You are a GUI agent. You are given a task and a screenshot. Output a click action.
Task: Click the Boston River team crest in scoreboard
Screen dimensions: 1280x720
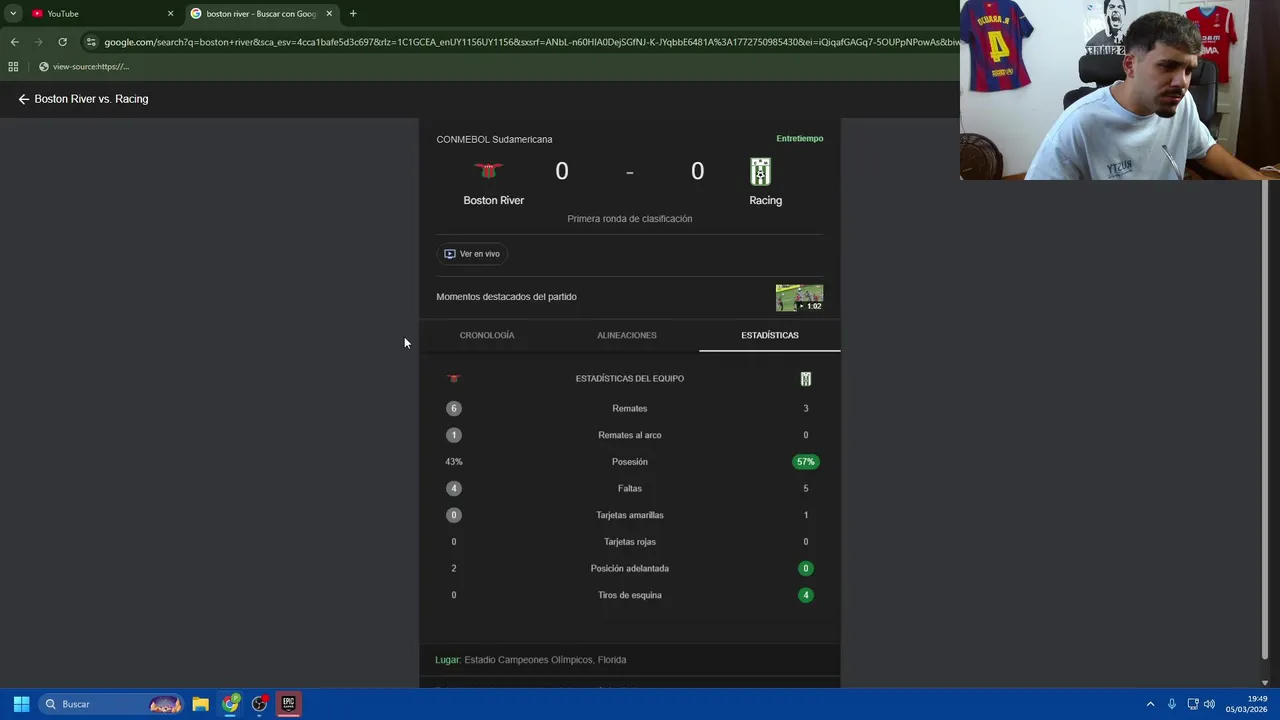pyautogui.click(x=489, y=171)
